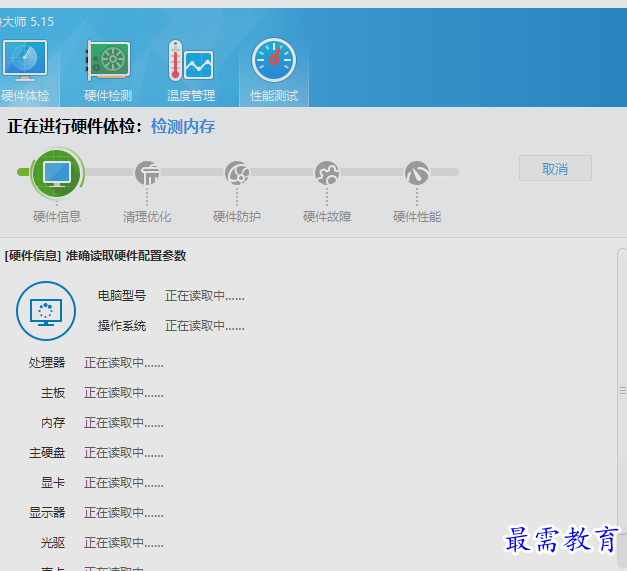Click the blue 检测内存 status text
The height and width of the screenshot is (571, 627).
(x=183, y=126)
